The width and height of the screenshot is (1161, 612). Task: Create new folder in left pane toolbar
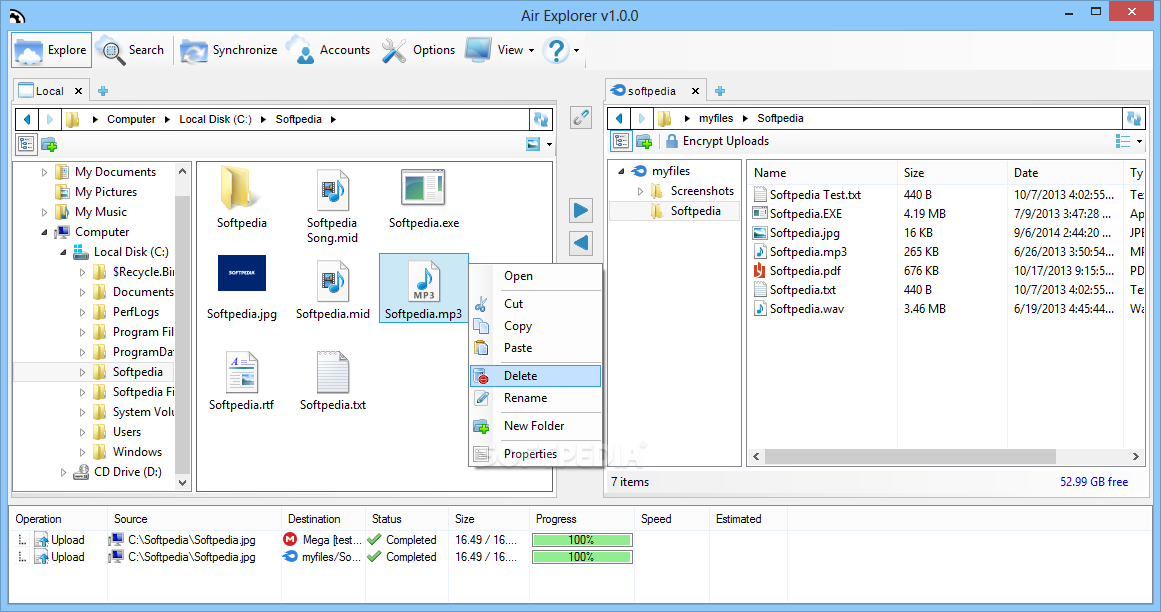click(x=50, y=144)
